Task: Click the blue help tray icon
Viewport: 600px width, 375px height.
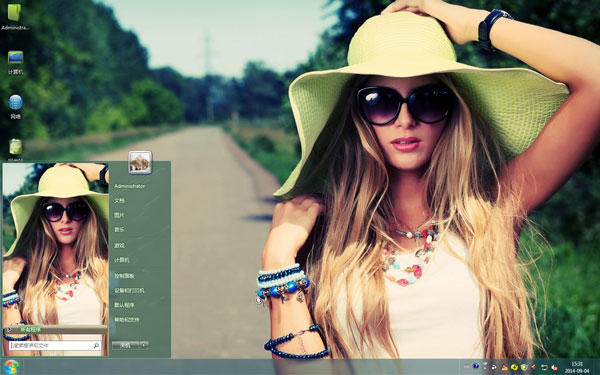Action: pos(476,366)
